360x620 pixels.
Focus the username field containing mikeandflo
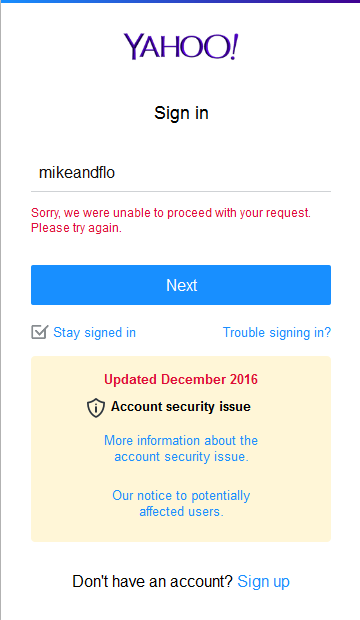[x=181, y=173]
